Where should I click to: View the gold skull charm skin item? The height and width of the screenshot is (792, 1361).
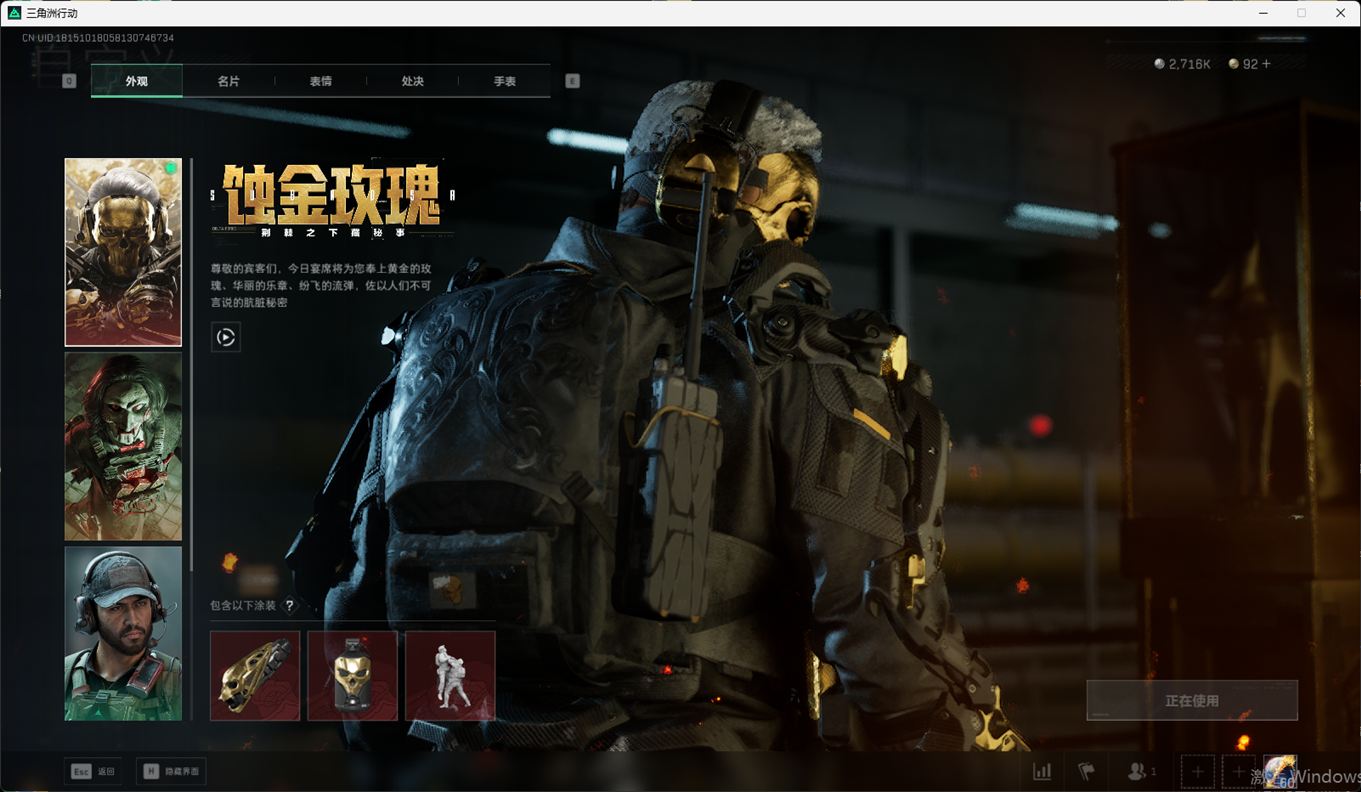[x=352, y=675]
